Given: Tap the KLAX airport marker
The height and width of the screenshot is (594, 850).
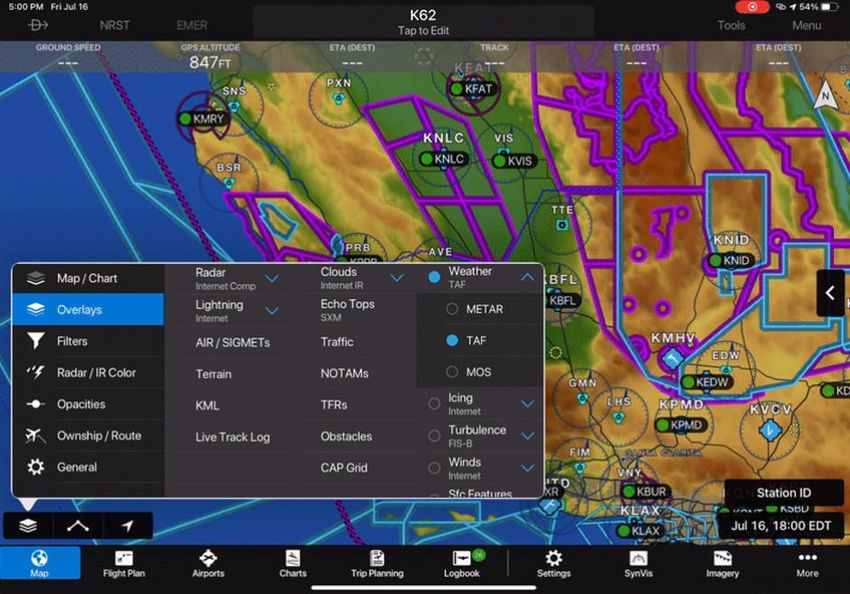Looking at the screenshot, I should (640, 531).
